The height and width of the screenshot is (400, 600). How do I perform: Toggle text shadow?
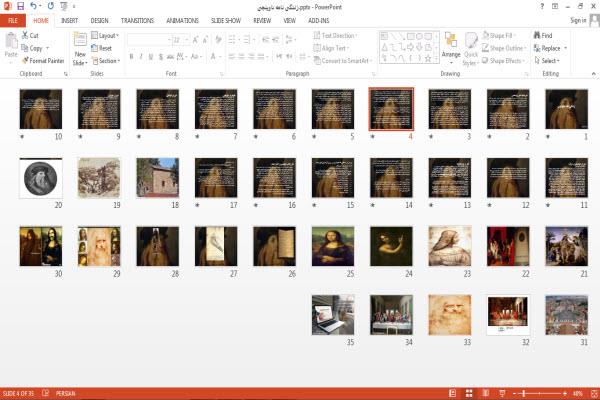point(161,57)
